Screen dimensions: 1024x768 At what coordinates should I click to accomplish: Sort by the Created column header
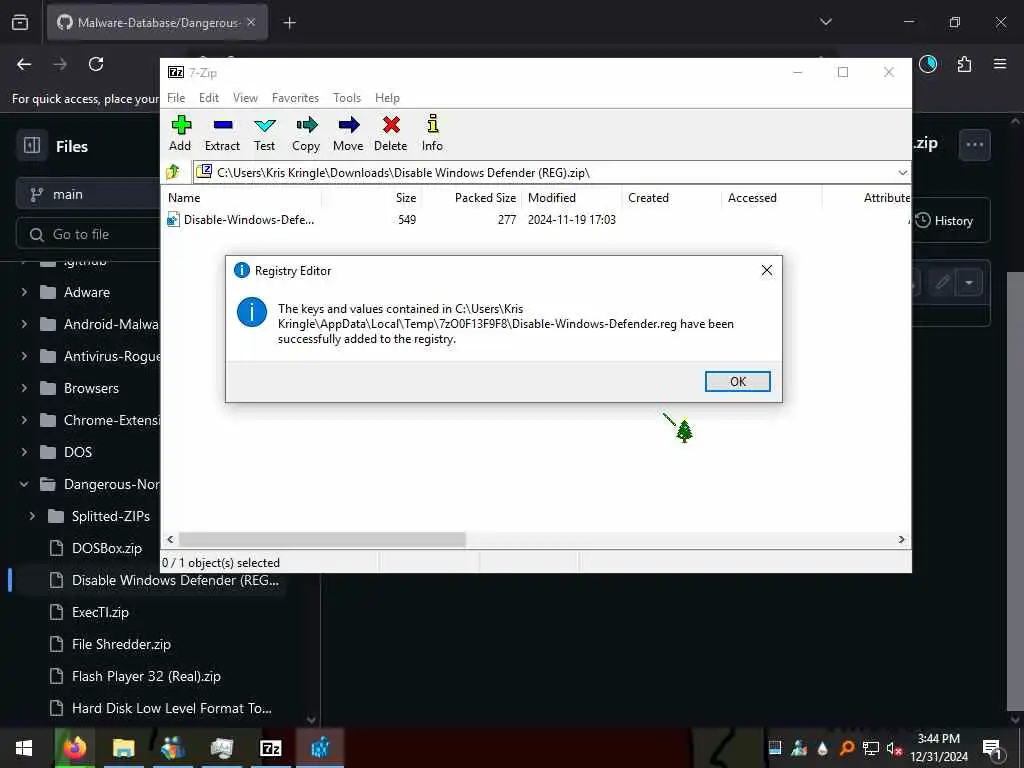(671, 198)
